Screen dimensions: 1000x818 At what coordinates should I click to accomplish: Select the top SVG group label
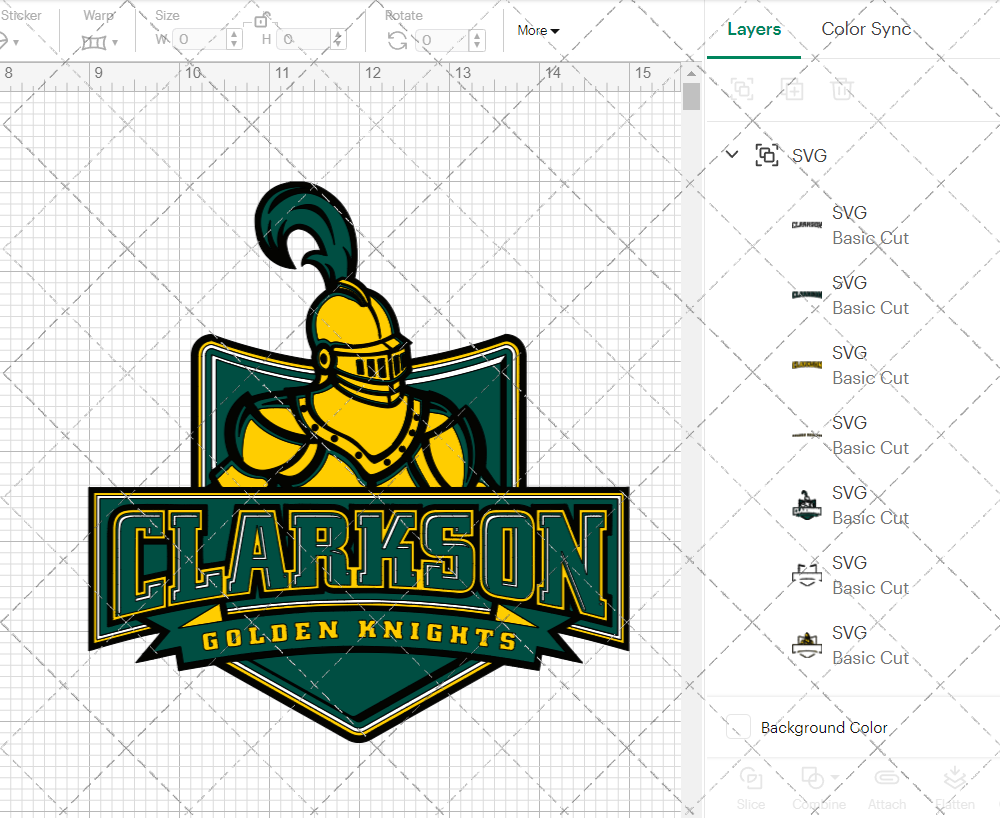pyautogui.click(x=809, y=156)
